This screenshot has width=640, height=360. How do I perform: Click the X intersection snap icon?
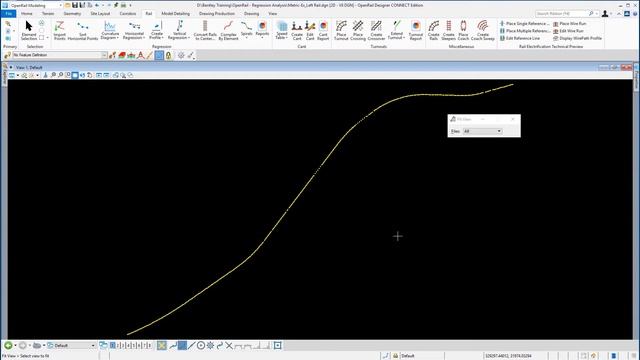click(x=229, y=345)
